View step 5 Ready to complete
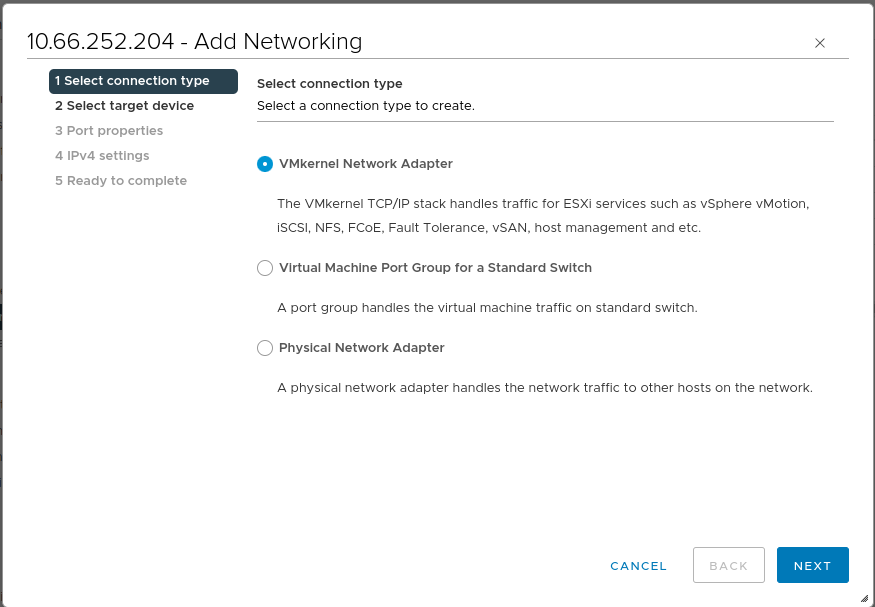The height and width of the screenshot is (607, 875). (121, 180)
